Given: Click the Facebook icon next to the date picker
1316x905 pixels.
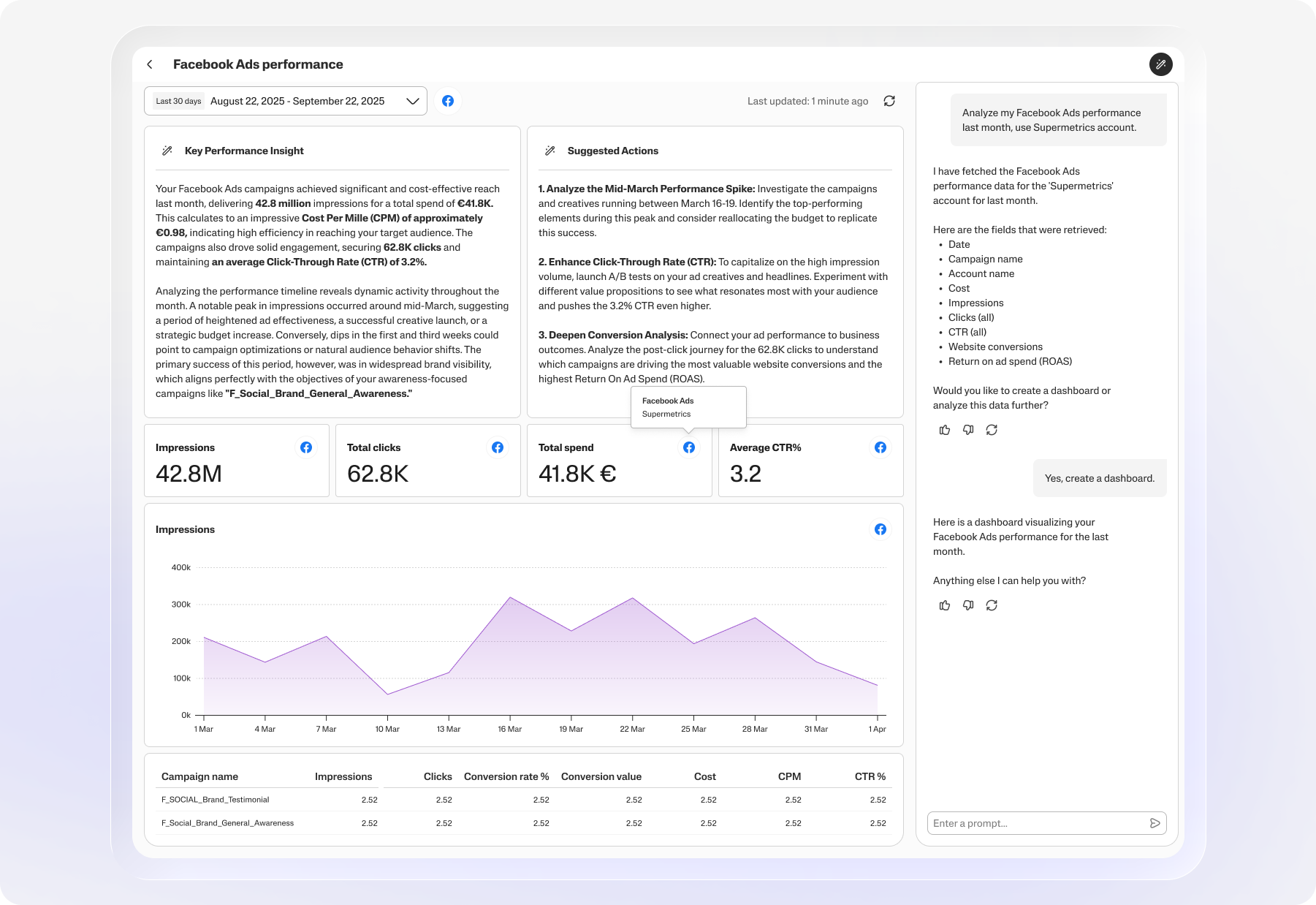Looking at the screenshot, I should [448, 101].
